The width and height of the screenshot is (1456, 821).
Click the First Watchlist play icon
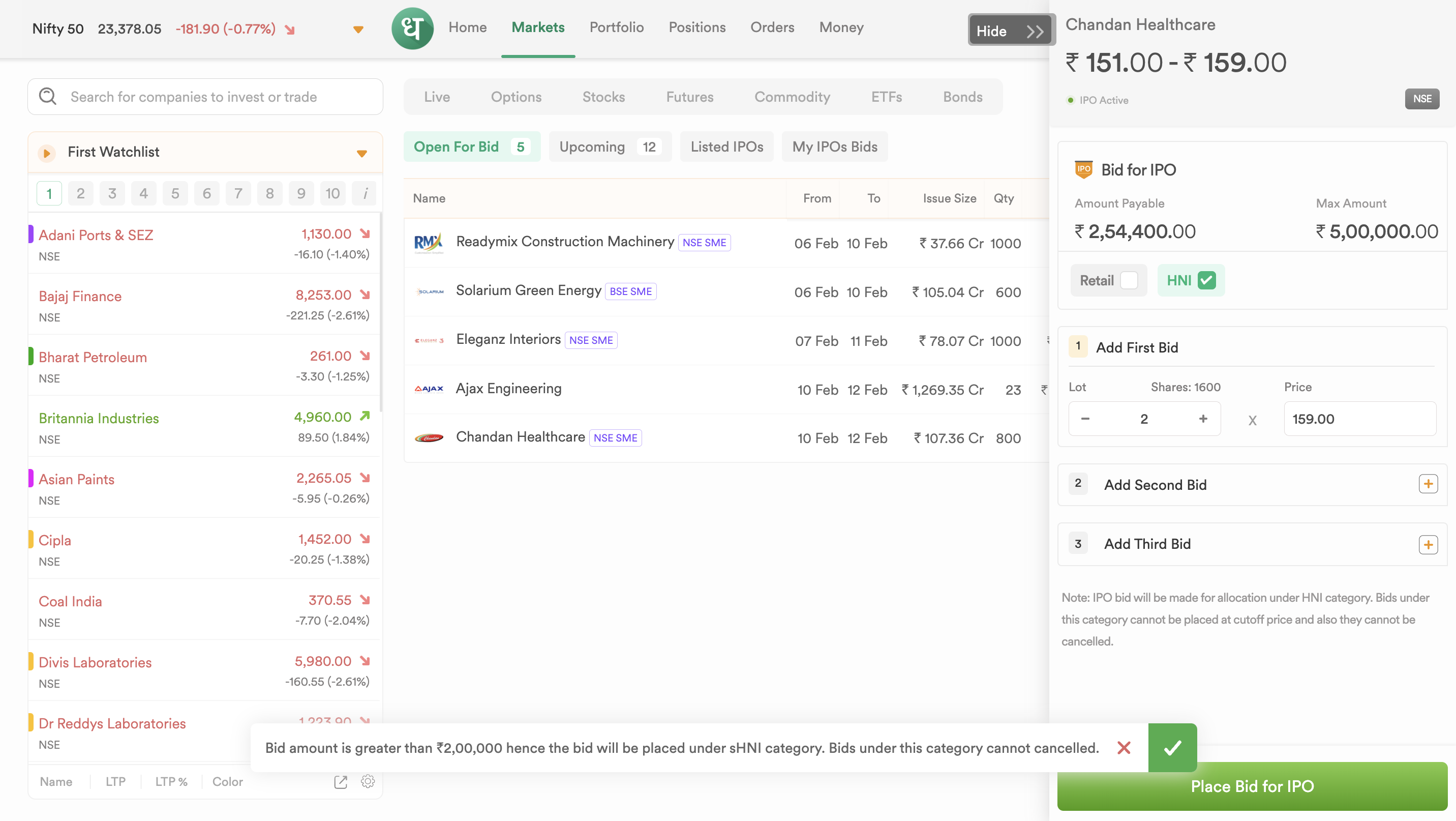pyautogui.click(x=47, y=153)
